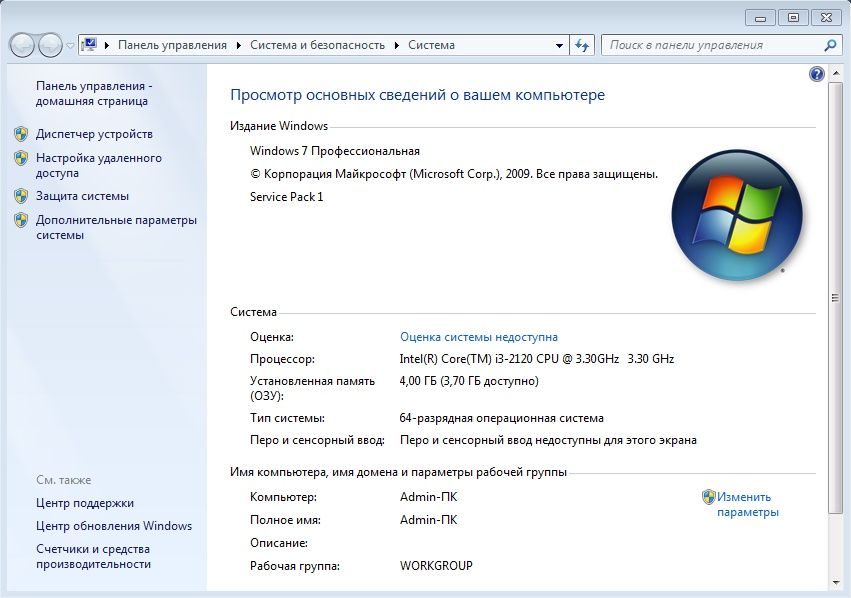
Task: Maximize the Система window
Action: tap(793, 18)
